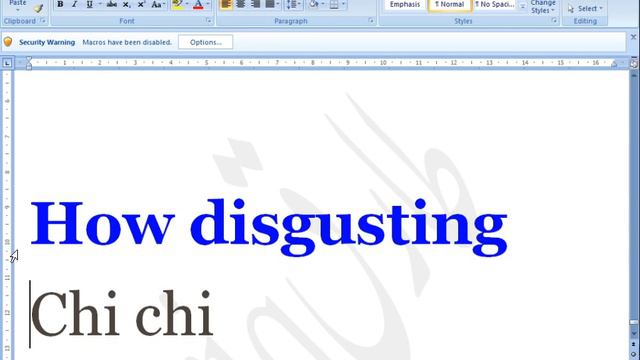Jump to previous page with double arrow
Screen dimensions: 640x360
(x=634, y=344)
